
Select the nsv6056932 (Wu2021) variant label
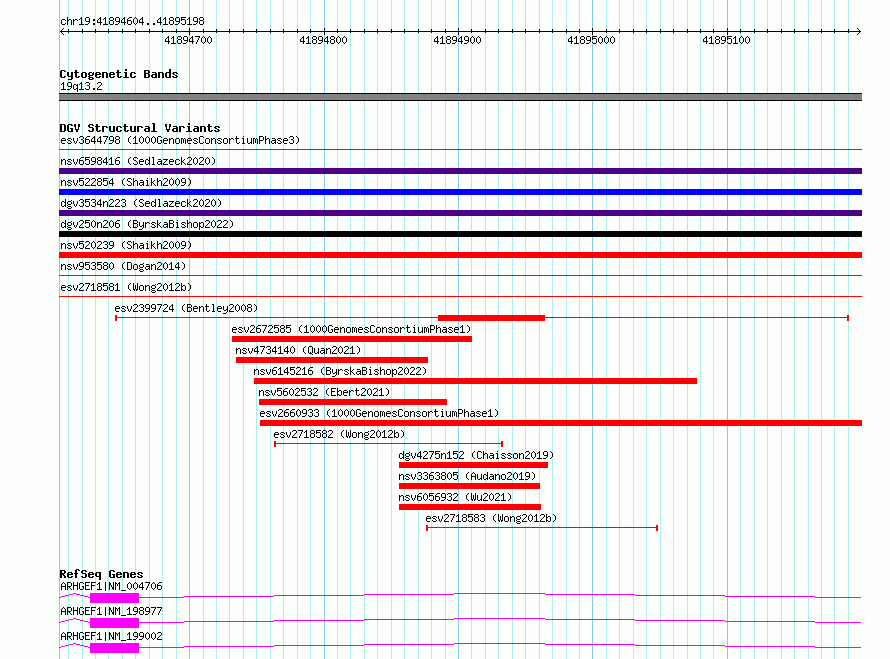(x=455, y=497)
